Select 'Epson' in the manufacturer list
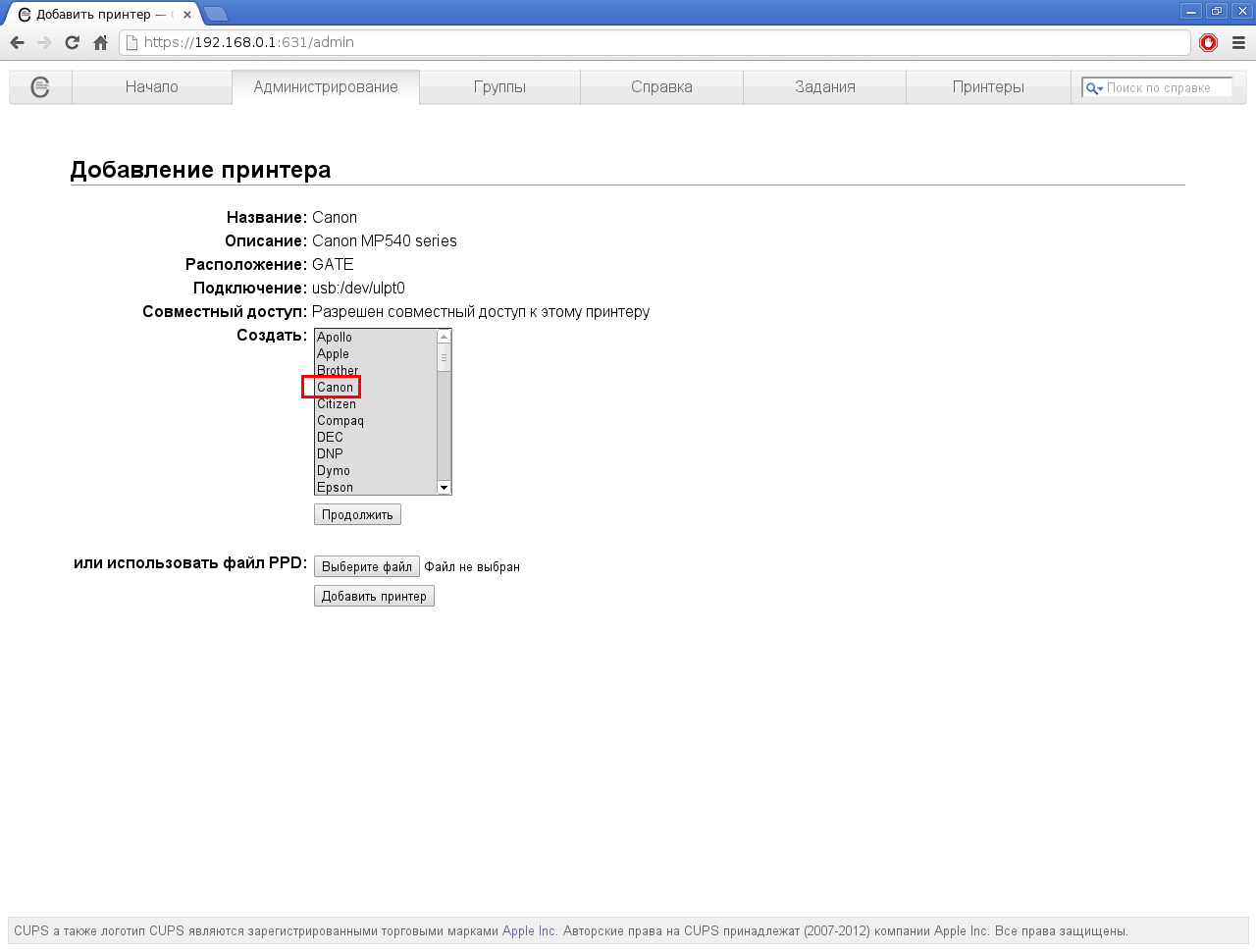 pyautogui.click(x=376, y=487)
